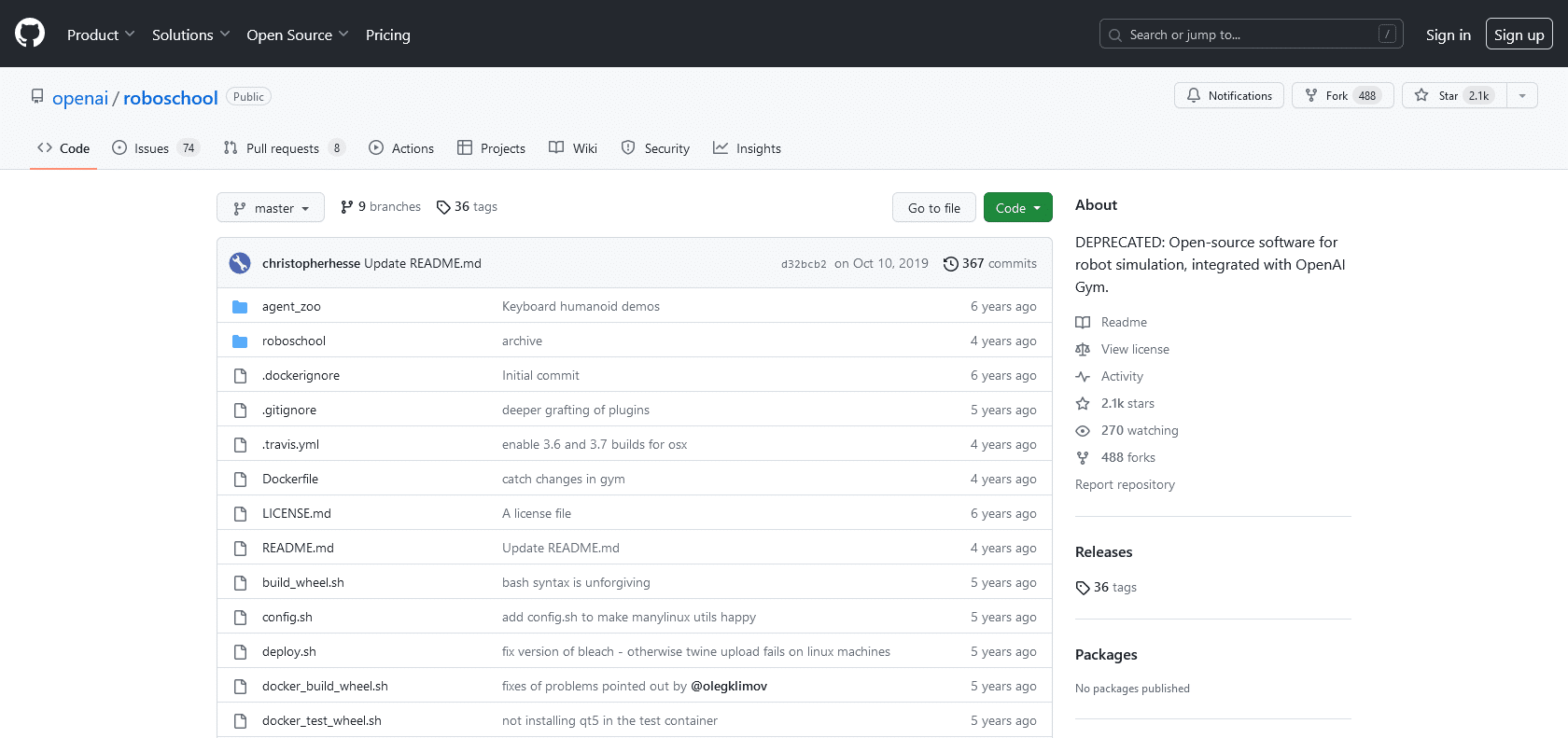Open the d32bcb2 commit hash link
1568x738 pixels.
[x=804, y=264]
